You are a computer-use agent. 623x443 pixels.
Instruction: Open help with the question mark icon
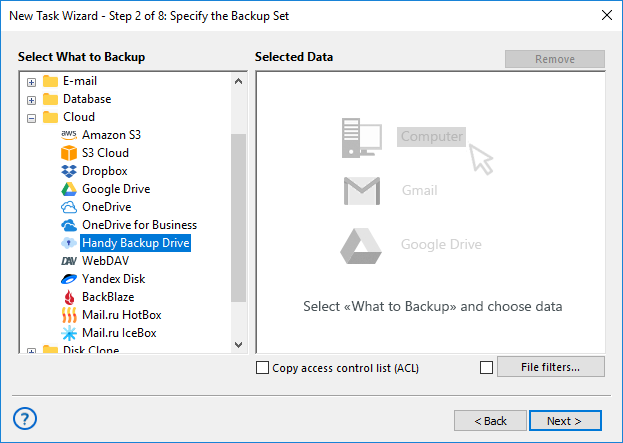click(x=25, y=418)
